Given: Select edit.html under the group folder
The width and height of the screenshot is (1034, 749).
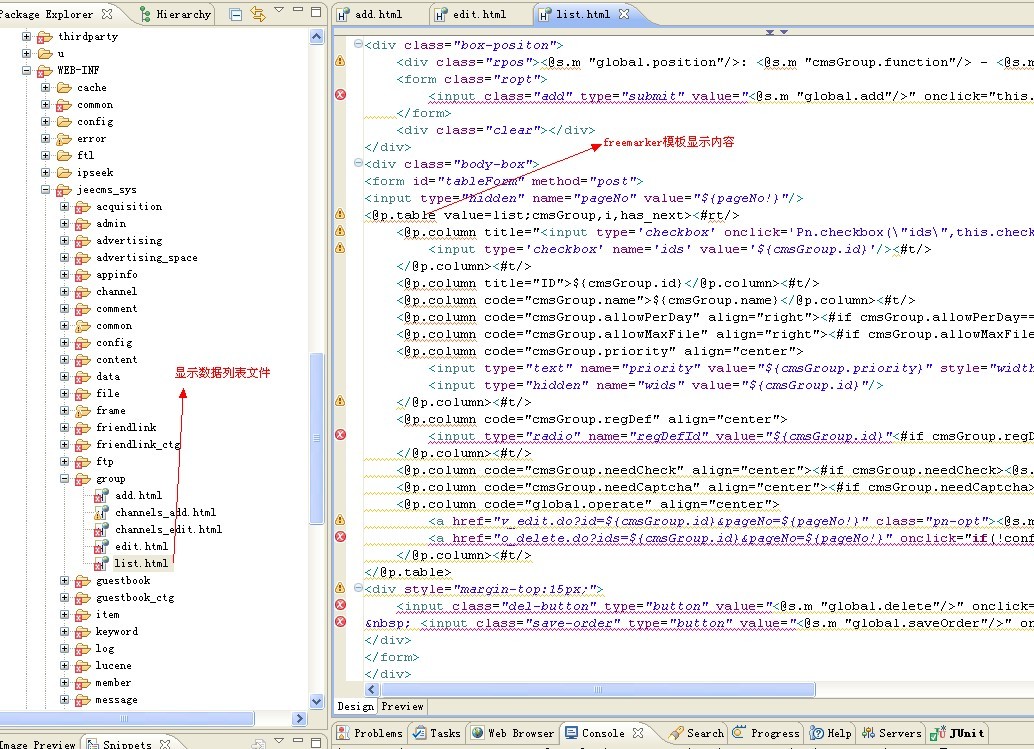Looking at the screenshot, I should point(141,546).
